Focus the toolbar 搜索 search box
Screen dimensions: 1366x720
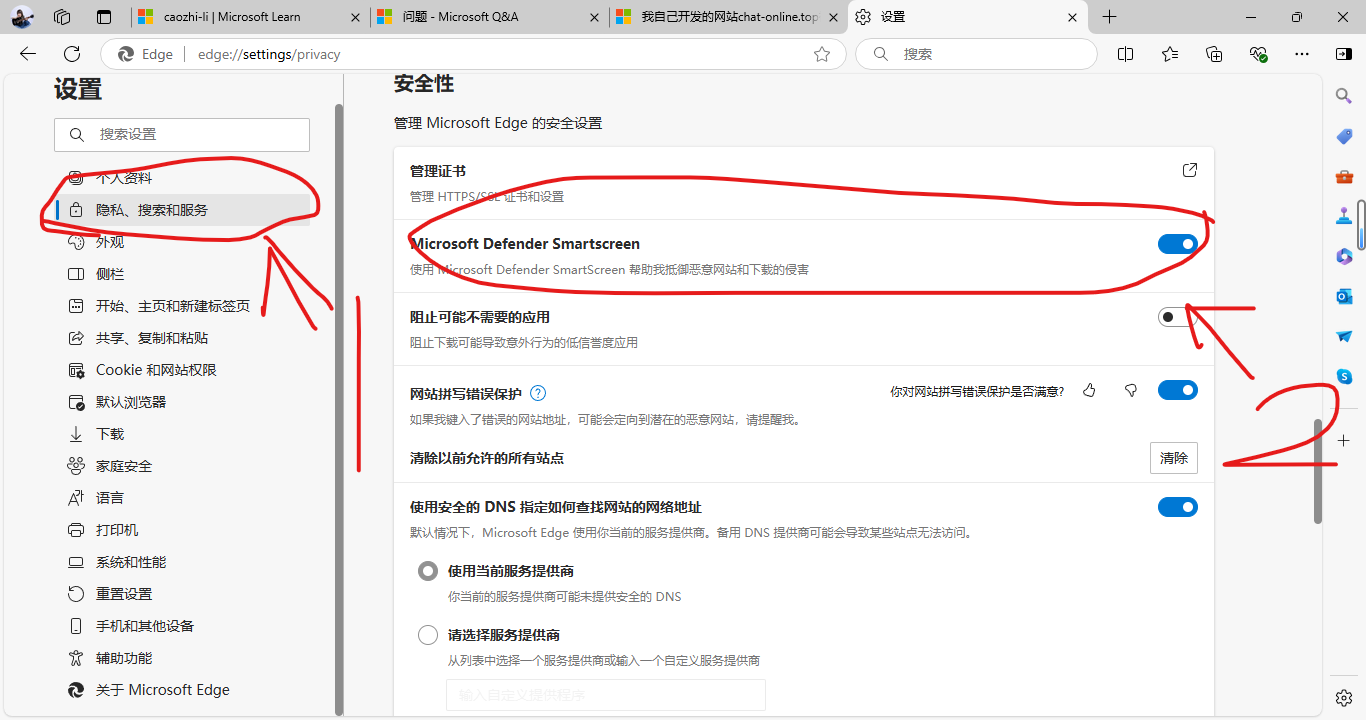pos(976,54)
